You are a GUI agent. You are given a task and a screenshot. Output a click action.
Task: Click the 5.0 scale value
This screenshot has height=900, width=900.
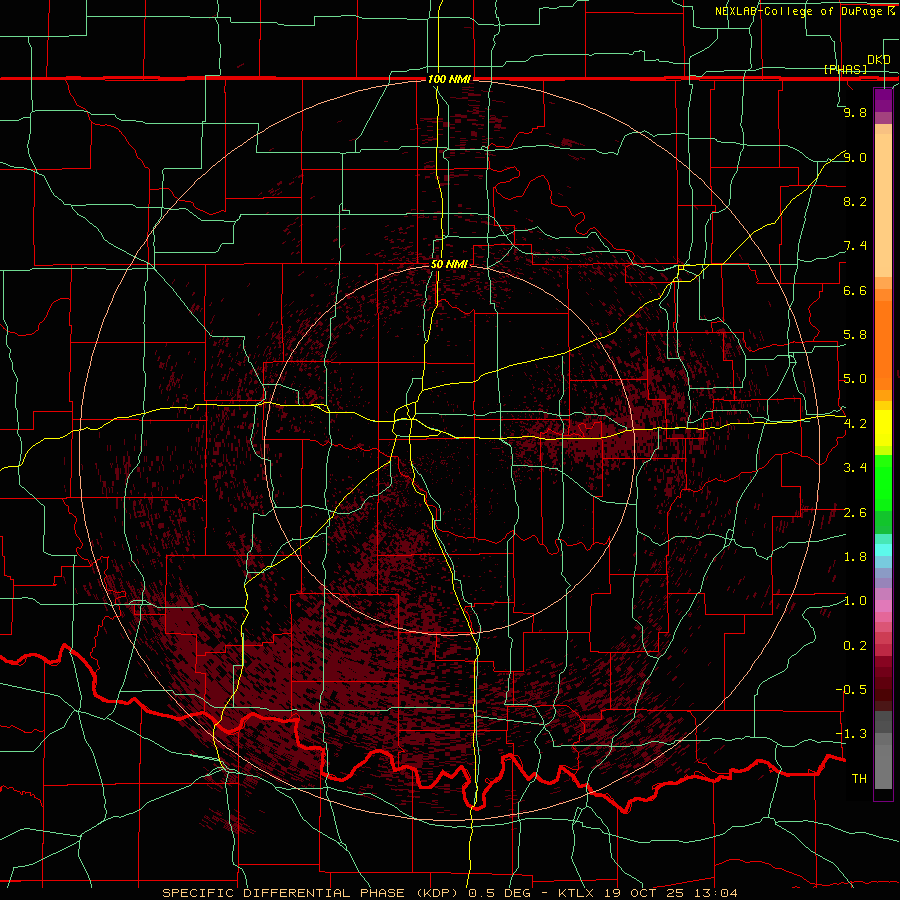coord(855,379)
